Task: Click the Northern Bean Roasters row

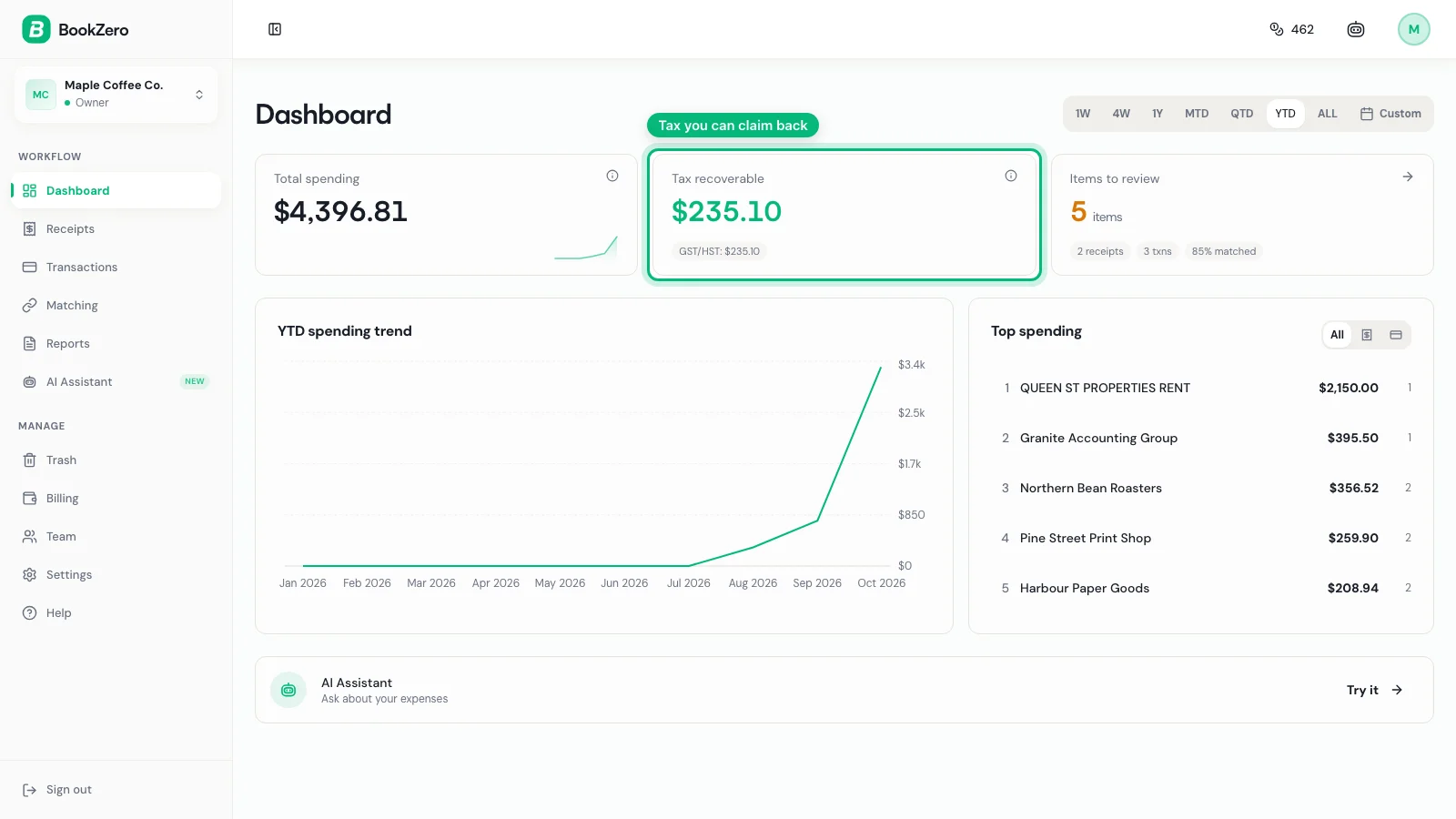Action: (1201, 488)
